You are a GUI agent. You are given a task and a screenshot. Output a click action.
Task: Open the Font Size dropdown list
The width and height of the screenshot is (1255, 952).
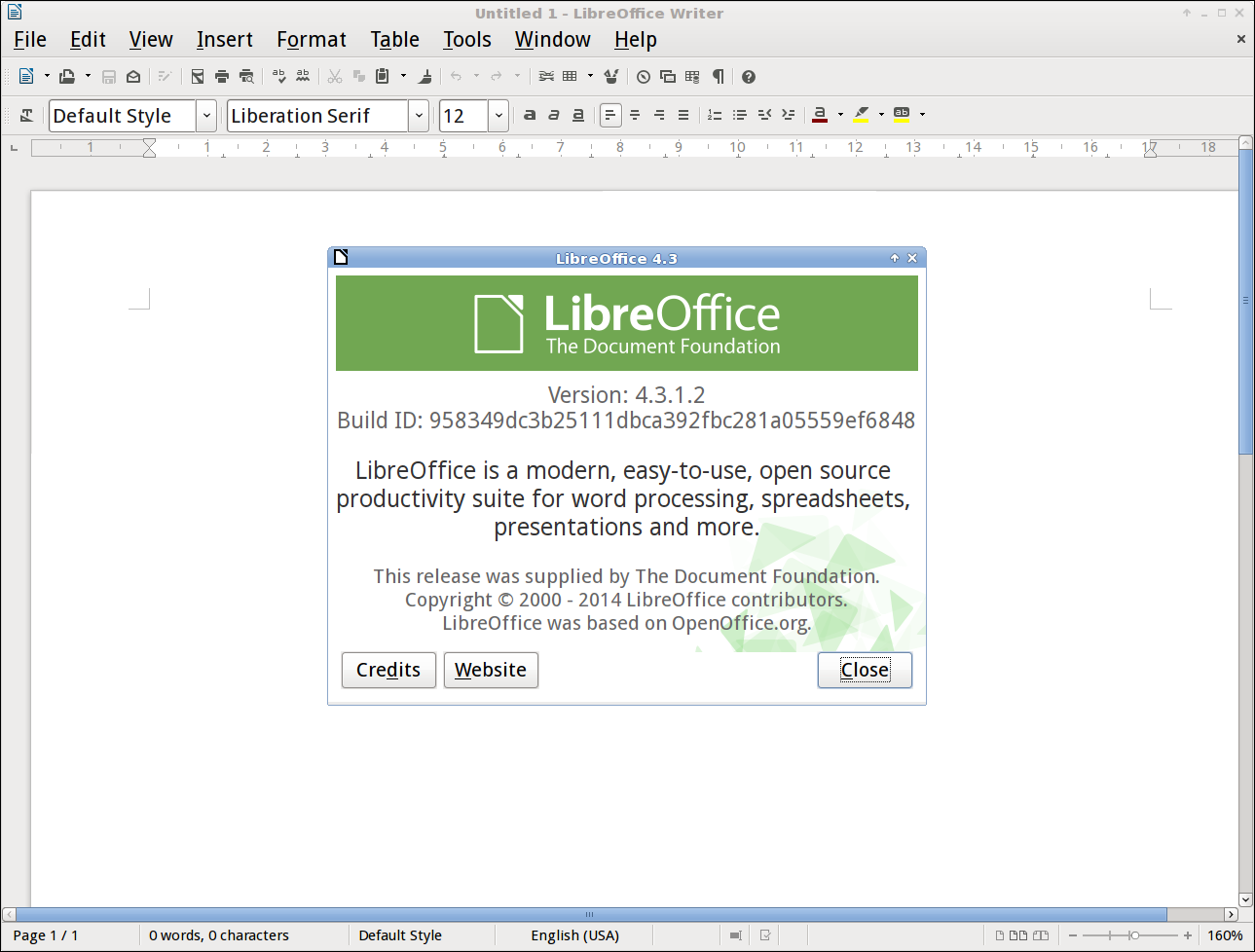(x=498, y=116)
